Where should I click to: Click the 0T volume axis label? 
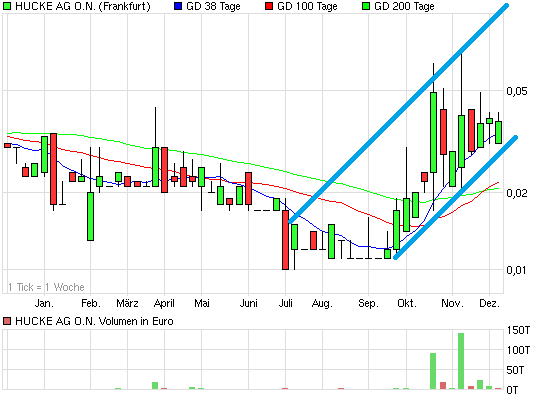[512, 390]
